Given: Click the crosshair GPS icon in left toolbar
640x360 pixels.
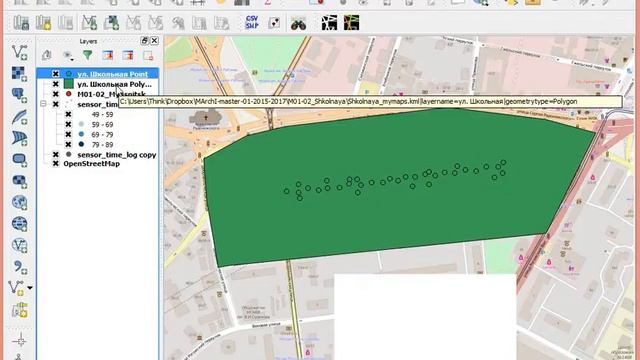Looking at the screenshot, I should pos(19,340).
